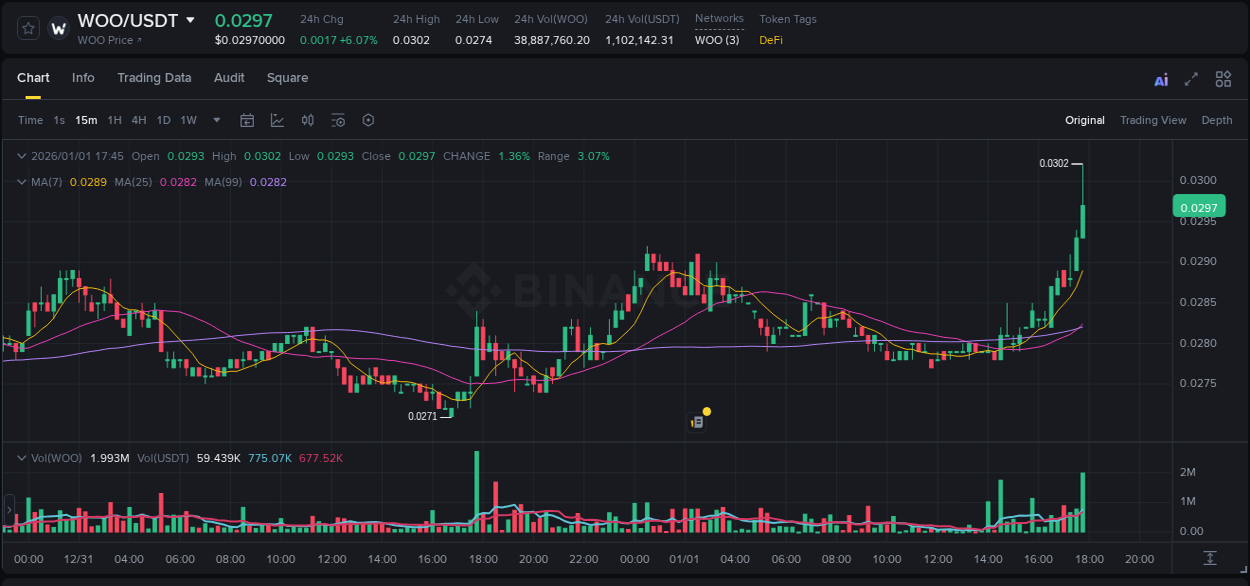Open the date range calendar picker
Screen dimensions: 1250x586
point(247,119)
